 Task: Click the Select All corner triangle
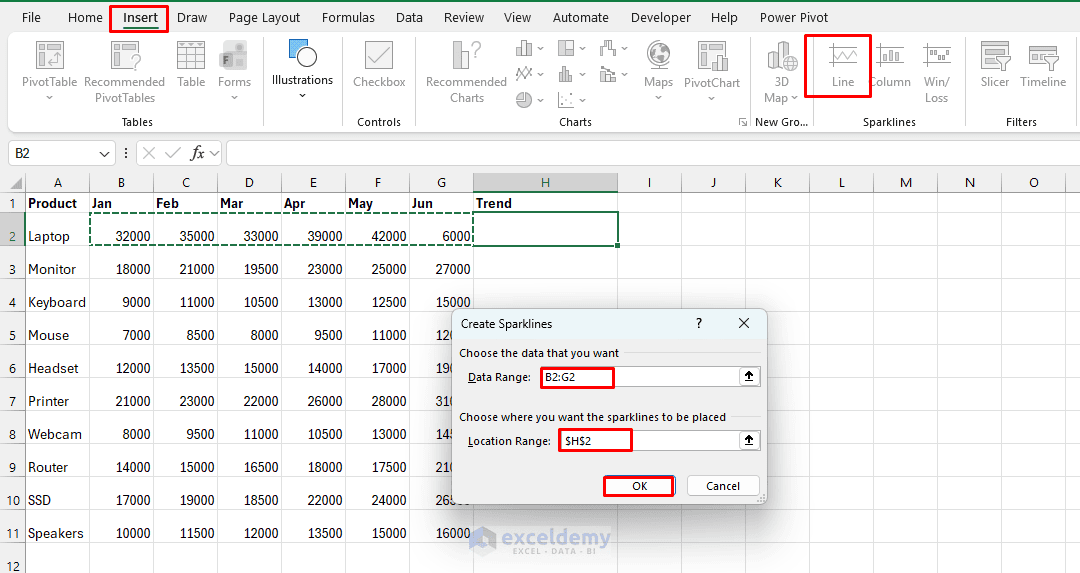(x=16, y=183)
